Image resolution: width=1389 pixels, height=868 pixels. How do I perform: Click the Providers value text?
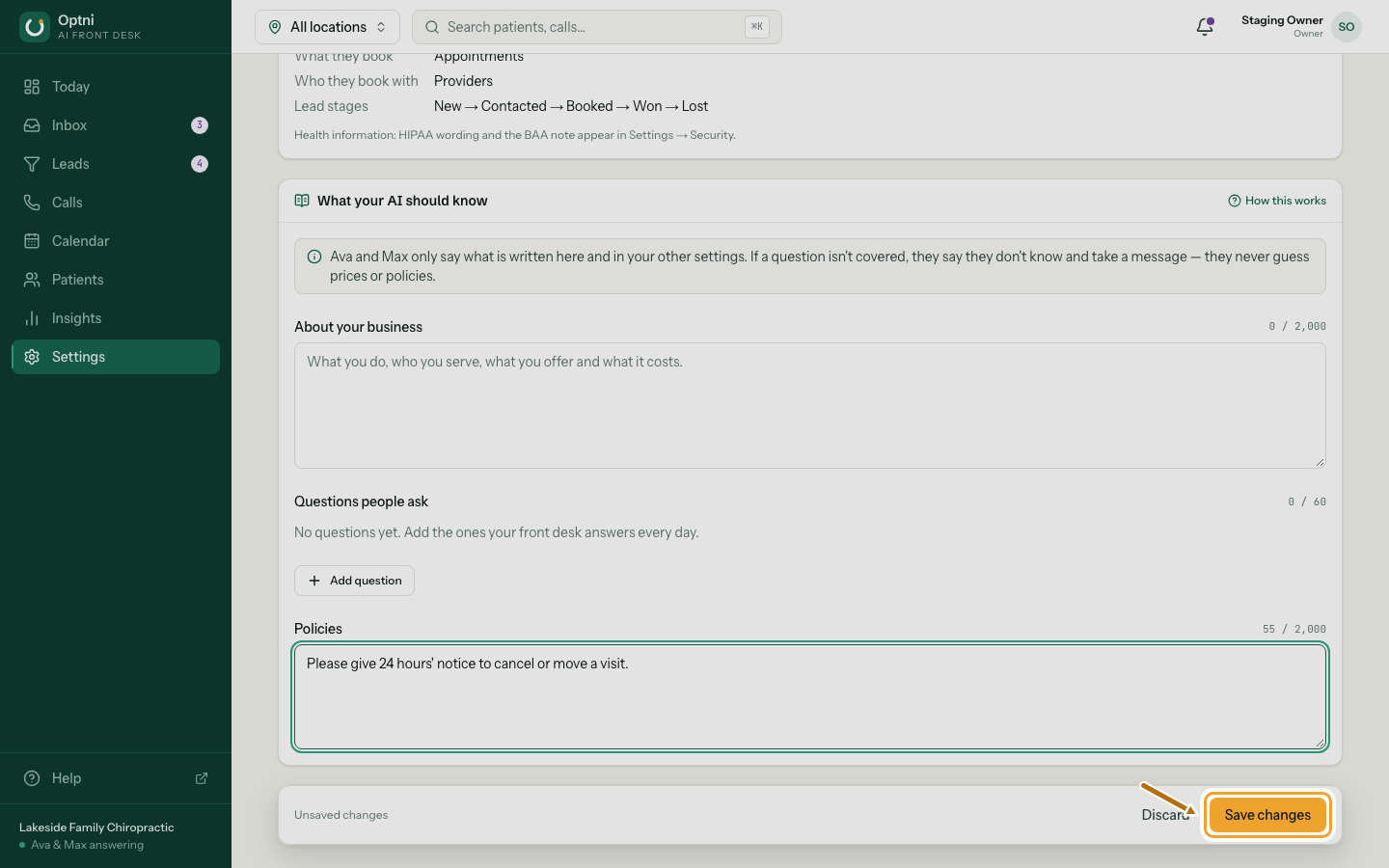coord(463,81)
